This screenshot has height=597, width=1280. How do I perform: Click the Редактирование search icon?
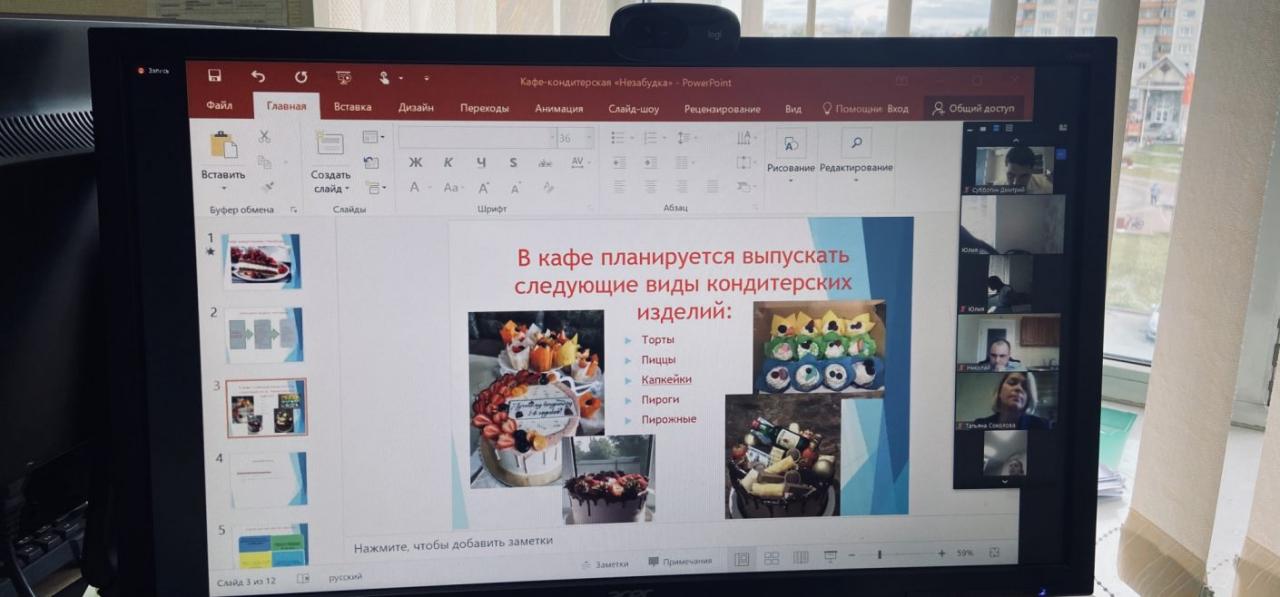tap(856, 143)
